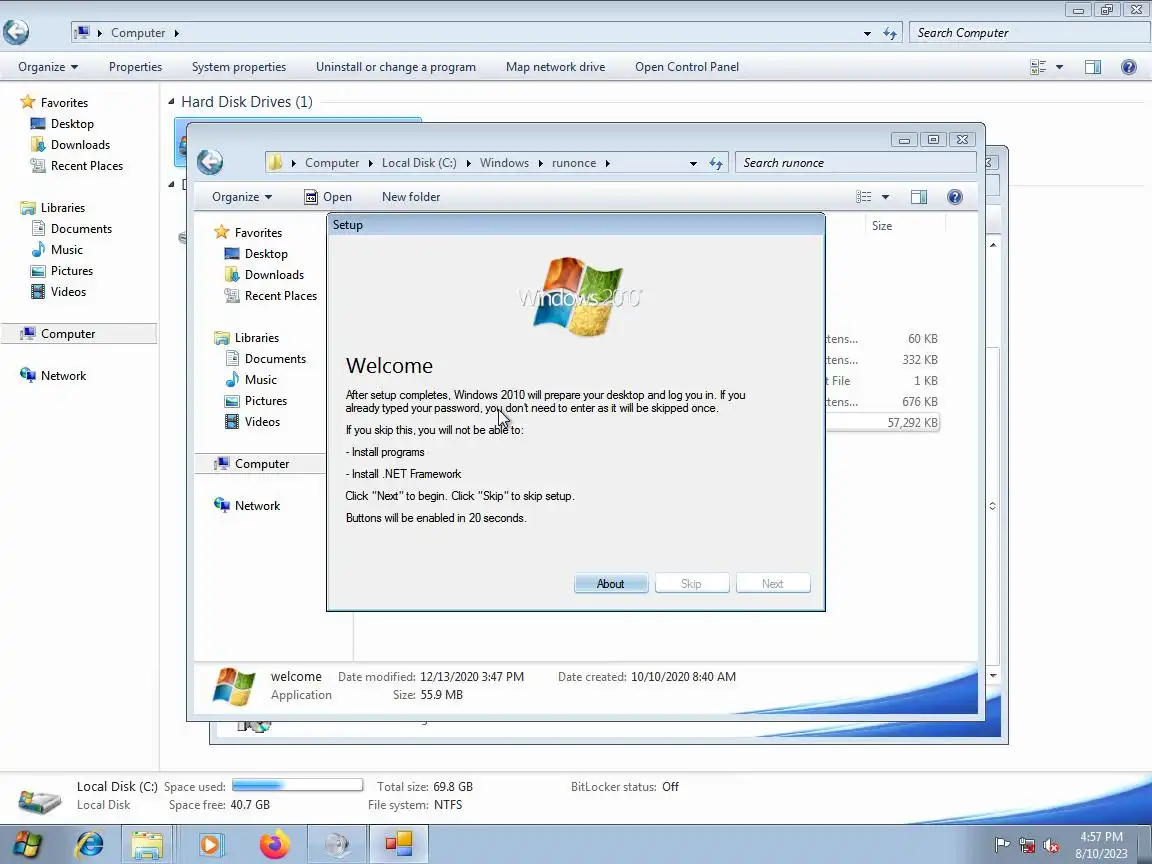Image resolution: width=1152 pixels, height=864 pixels.
Task: Toggle the preview pane in runonce window
Action: pos(918,197)
